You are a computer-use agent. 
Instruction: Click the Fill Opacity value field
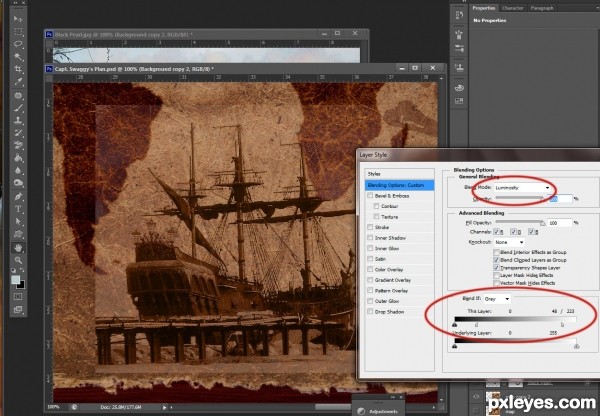pyautogui.click(x=559, y=223)
